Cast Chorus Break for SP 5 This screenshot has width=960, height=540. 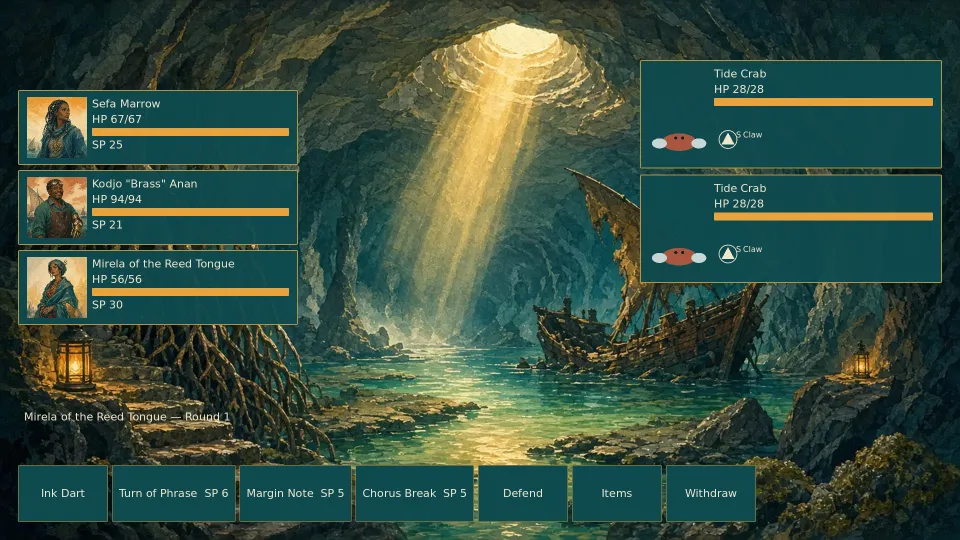tap(414, 493)
